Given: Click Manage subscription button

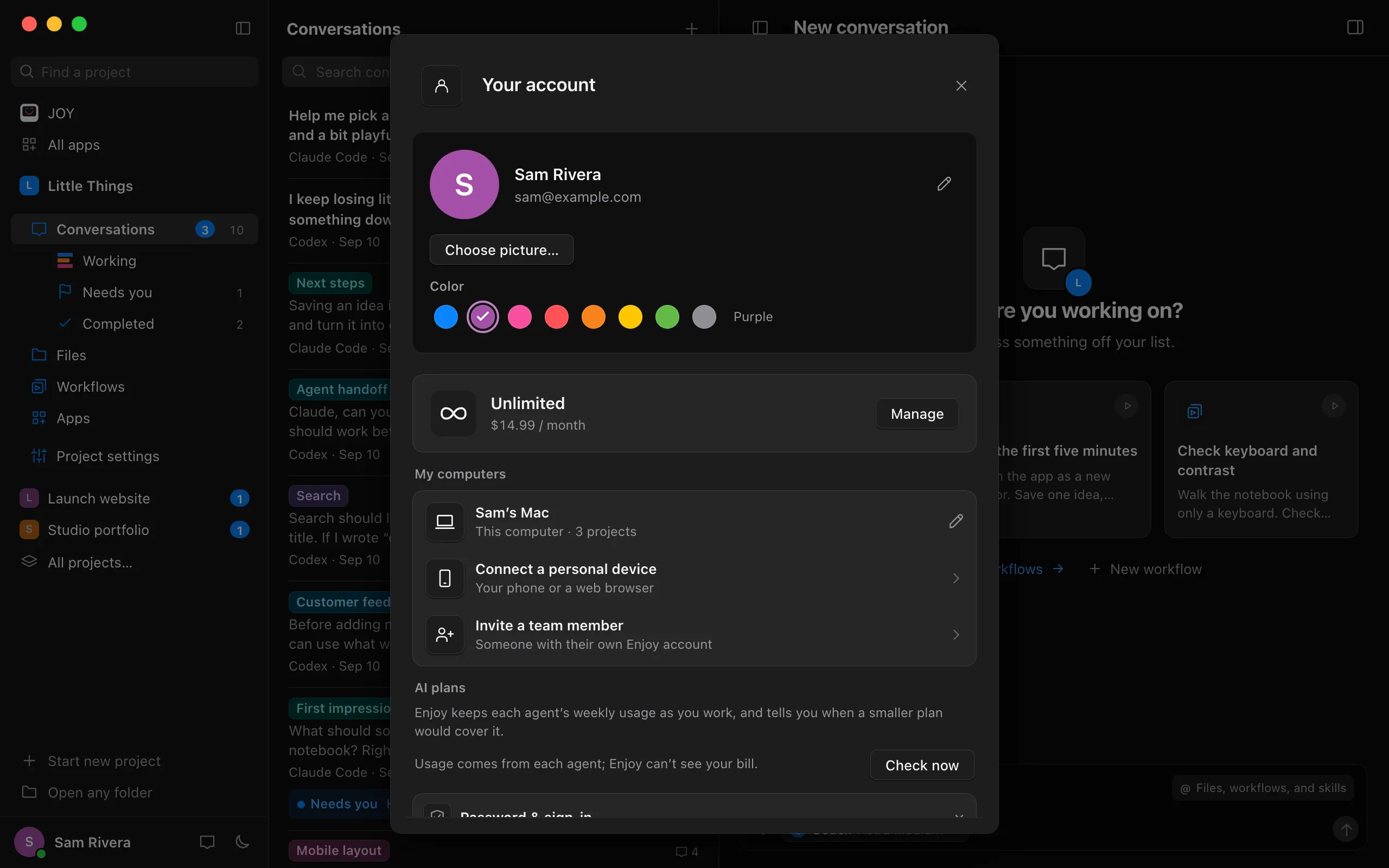Looking at the screenshot, I should tap(916, 413).
